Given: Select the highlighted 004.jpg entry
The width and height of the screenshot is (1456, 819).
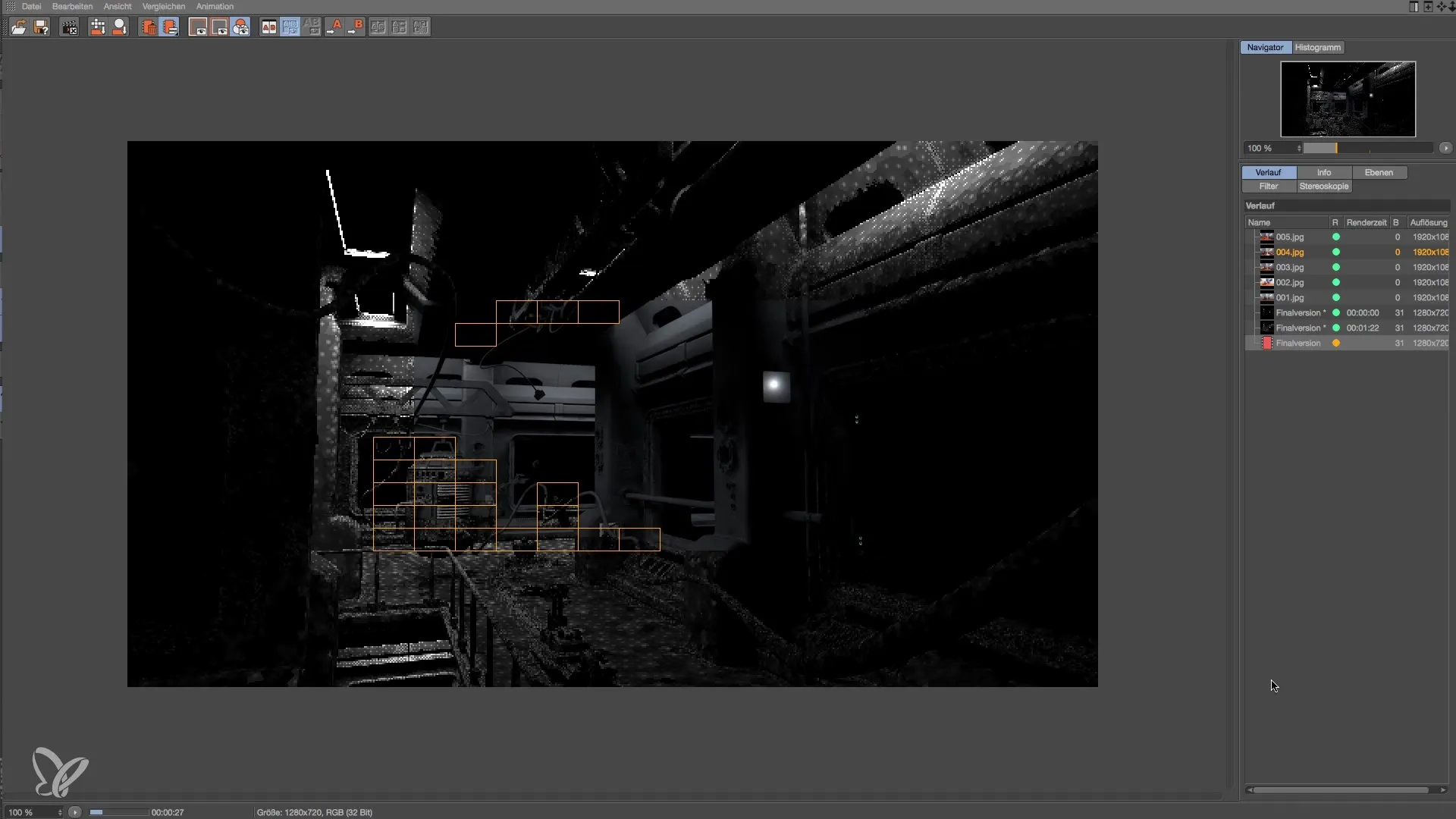Looking at the screenshot, I should 1348,253.
